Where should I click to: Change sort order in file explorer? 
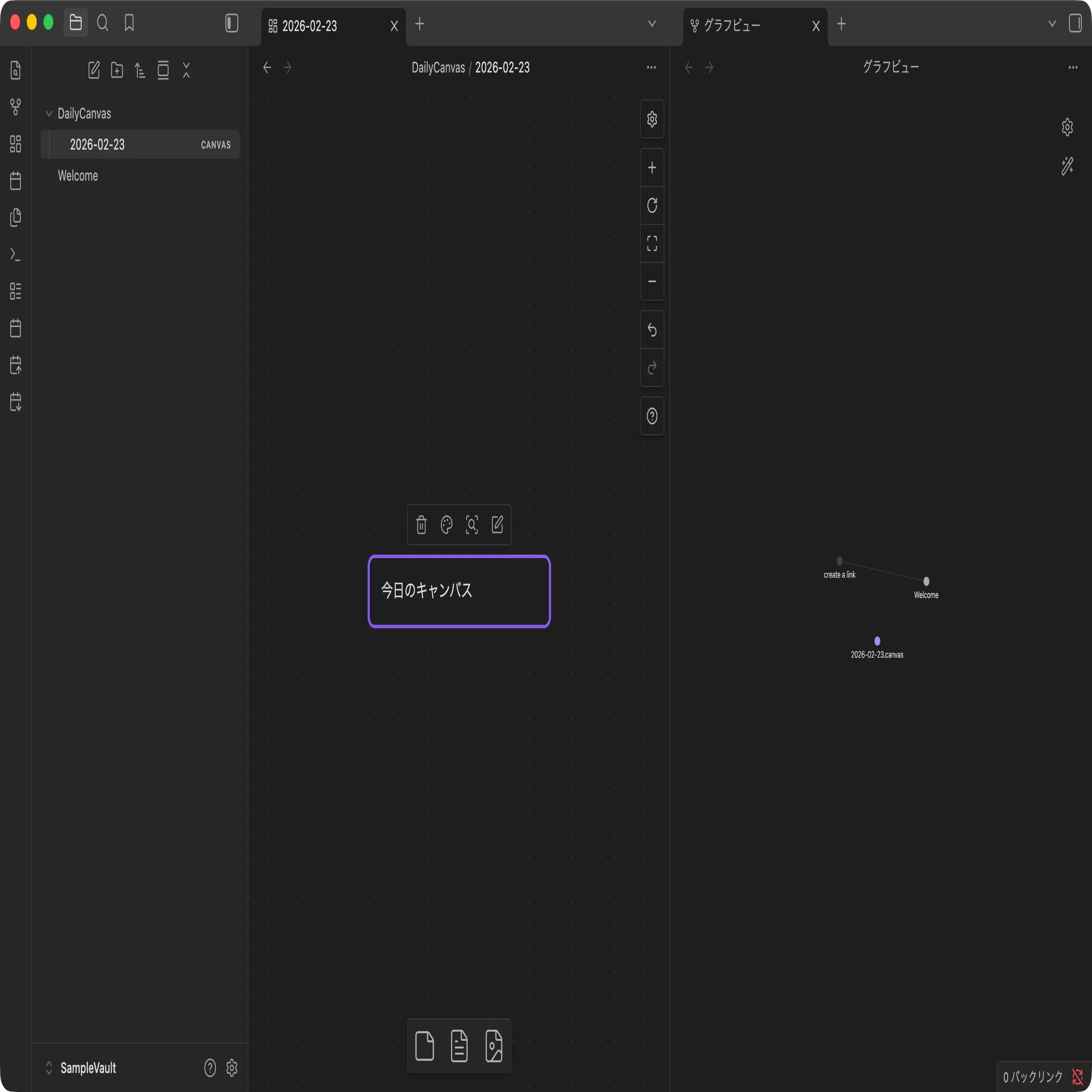click(x=140, y=70)
